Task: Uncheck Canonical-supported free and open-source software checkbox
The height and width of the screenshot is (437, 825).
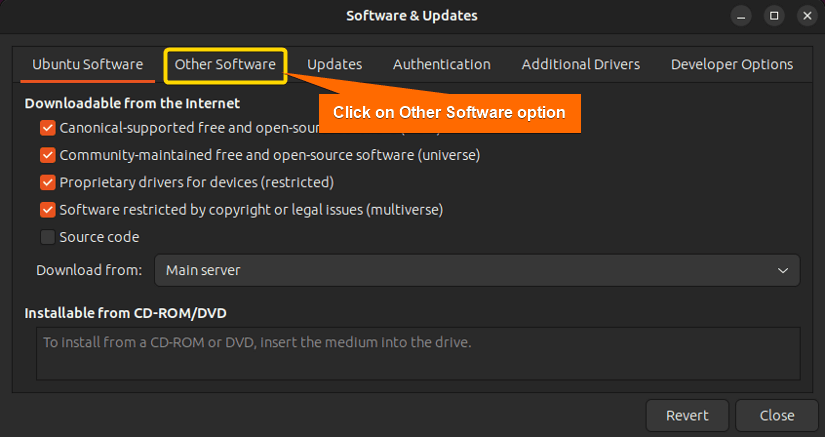Action: pos(48,128)
